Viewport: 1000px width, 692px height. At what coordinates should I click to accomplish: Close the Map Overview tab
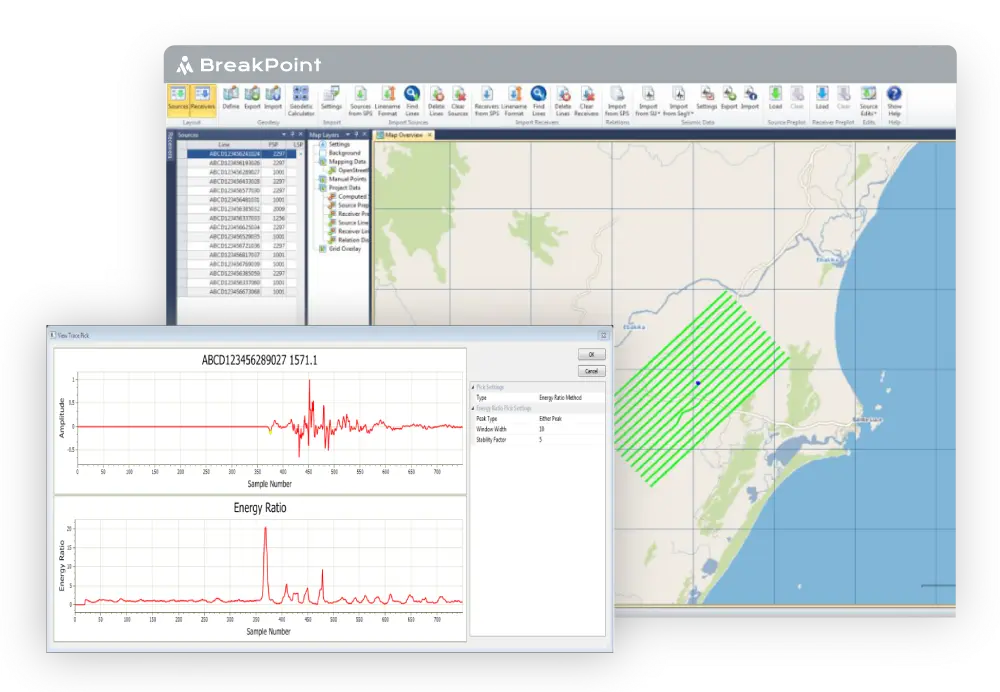(430, 135)
